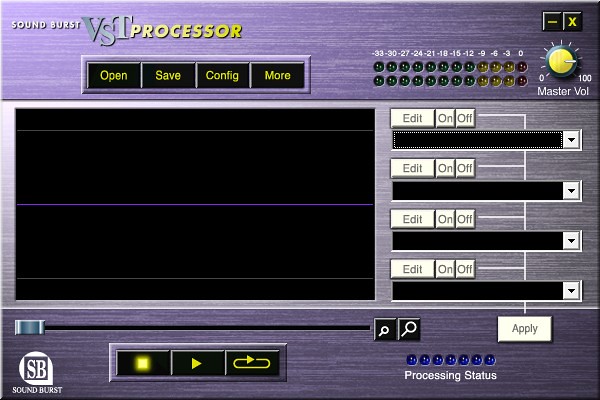Click Edit for the third effect slot
The image size is (600, 400).
tap(412, 219)
